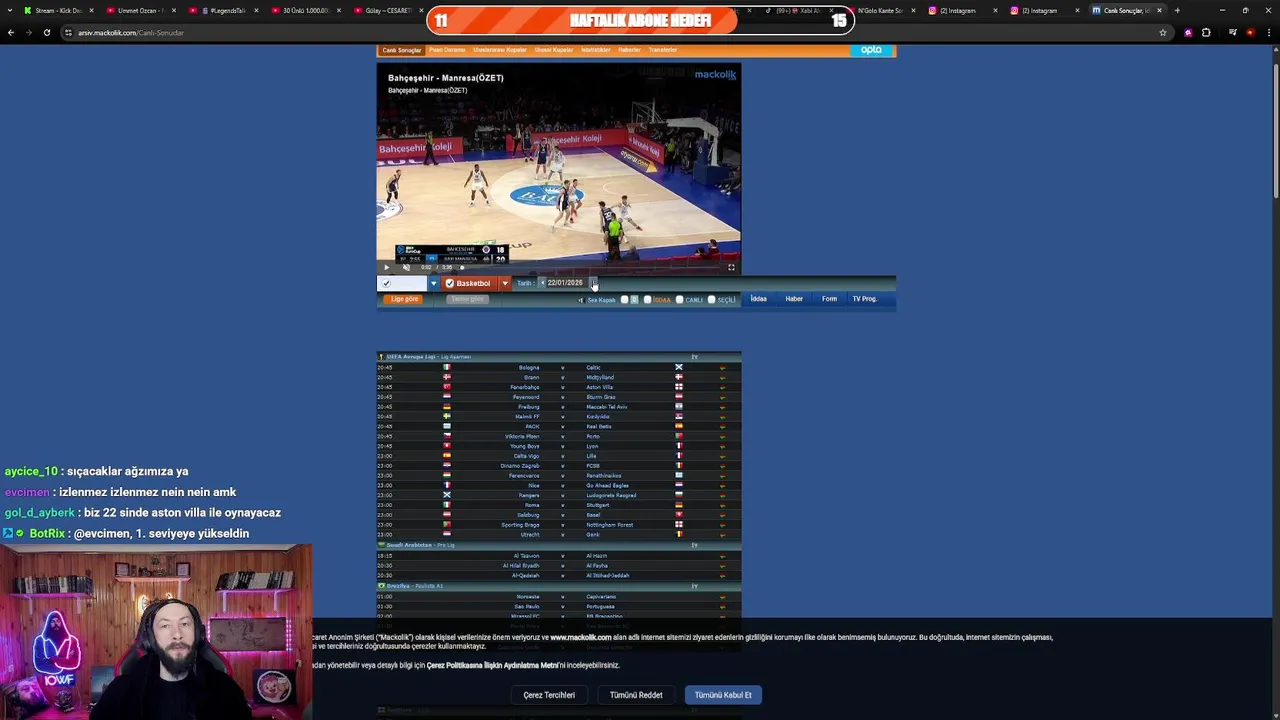Viewport: 1280px width, 720px height.
Task: Switch to Stream - Kick browser tab
Action: [x=58, y=10]
